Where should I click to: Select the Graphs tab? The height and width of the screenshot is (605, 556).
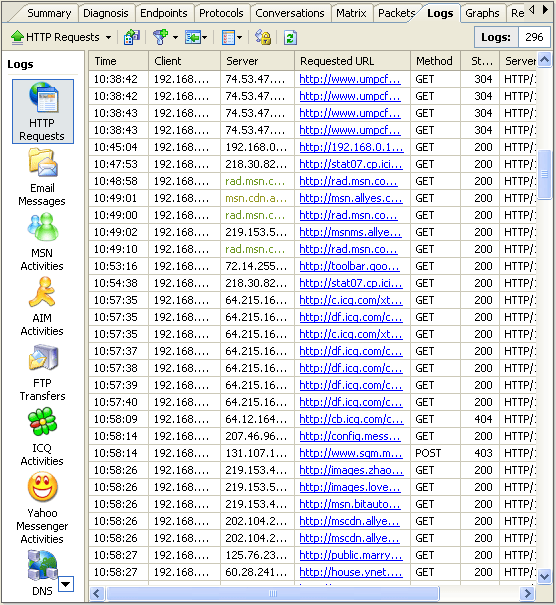coord(482,13)
